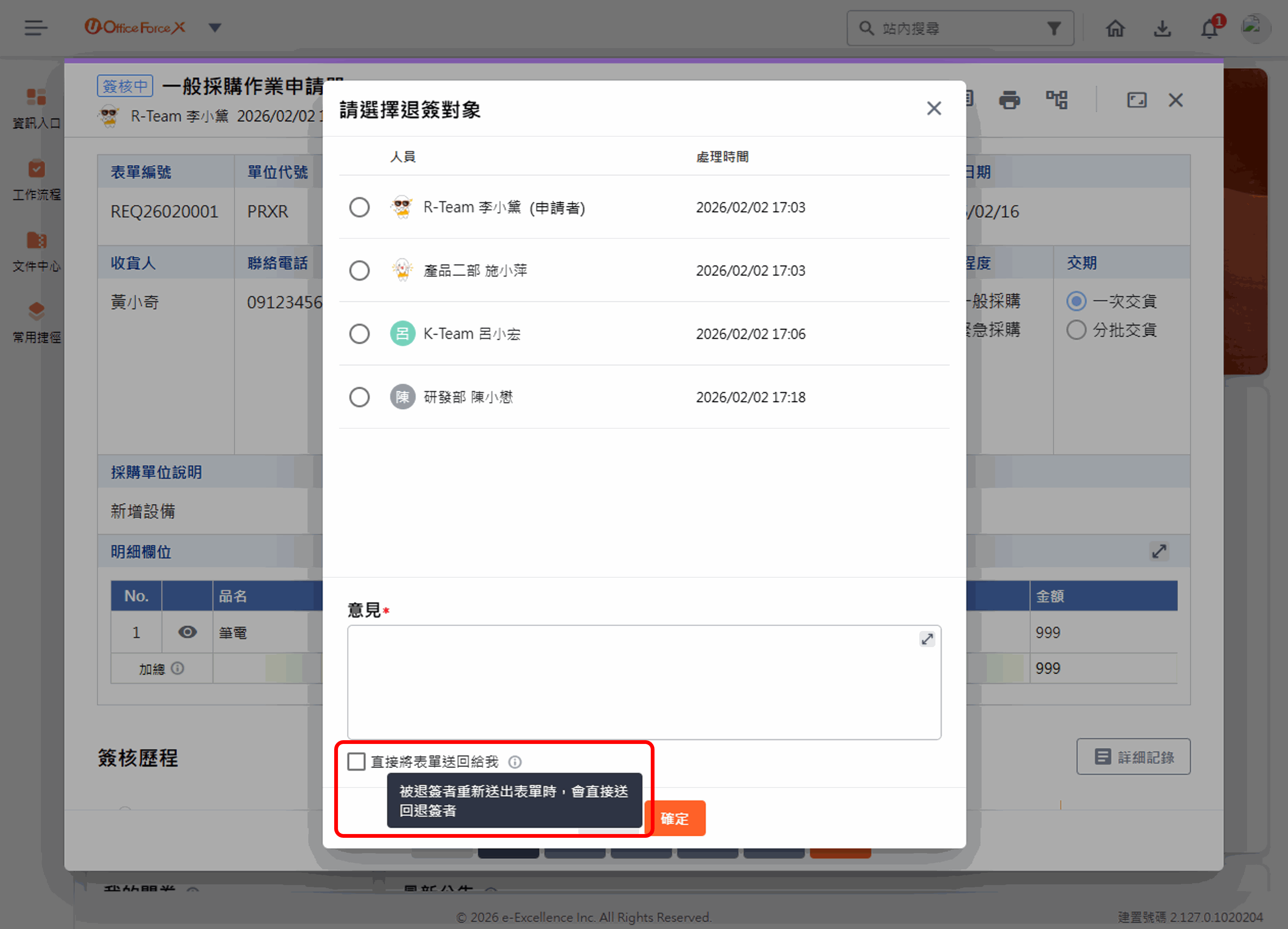Check 直接將表單送回給我 checkbox

[356, 762]
